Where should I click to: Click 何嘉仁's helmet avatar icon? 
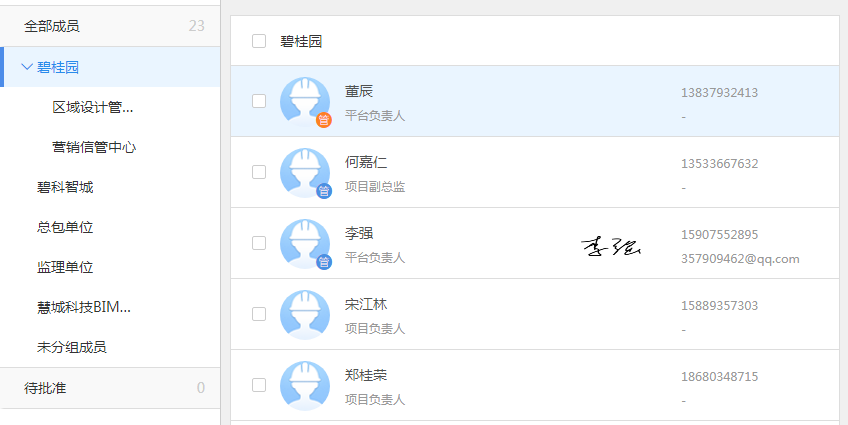click(x=304, y=171)
